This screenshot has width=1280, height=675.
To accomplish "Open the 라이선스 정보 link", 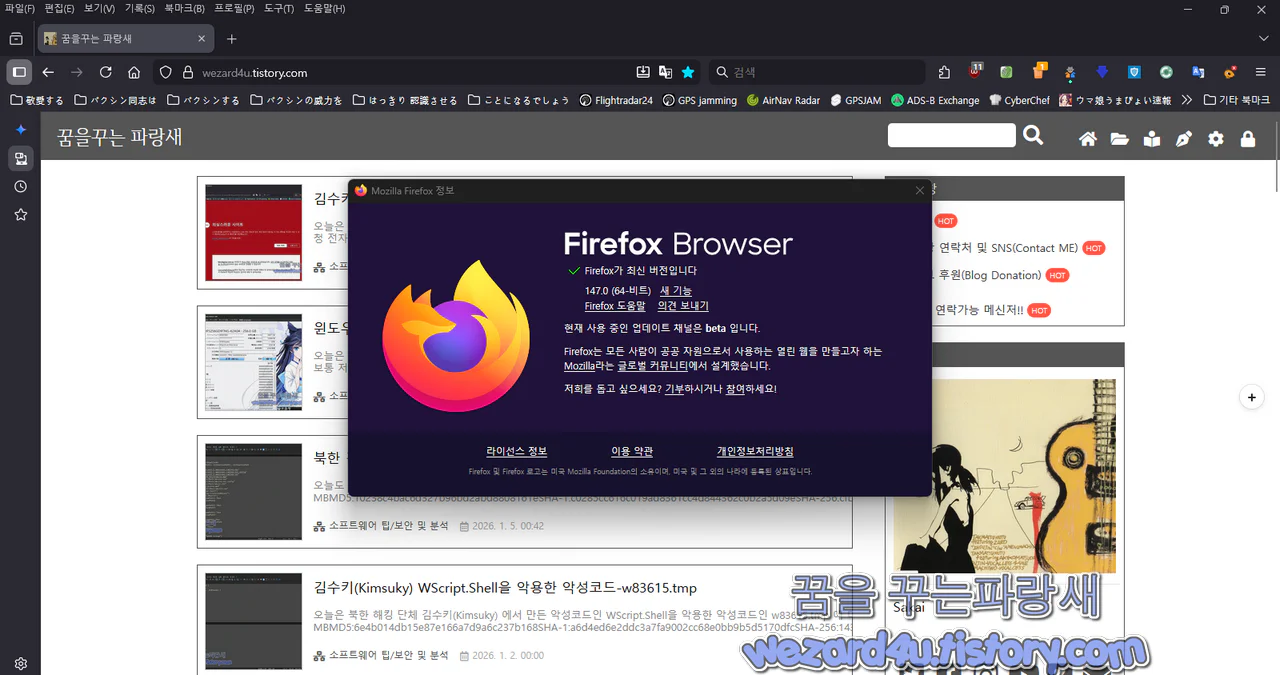I will tap(516, 451).
